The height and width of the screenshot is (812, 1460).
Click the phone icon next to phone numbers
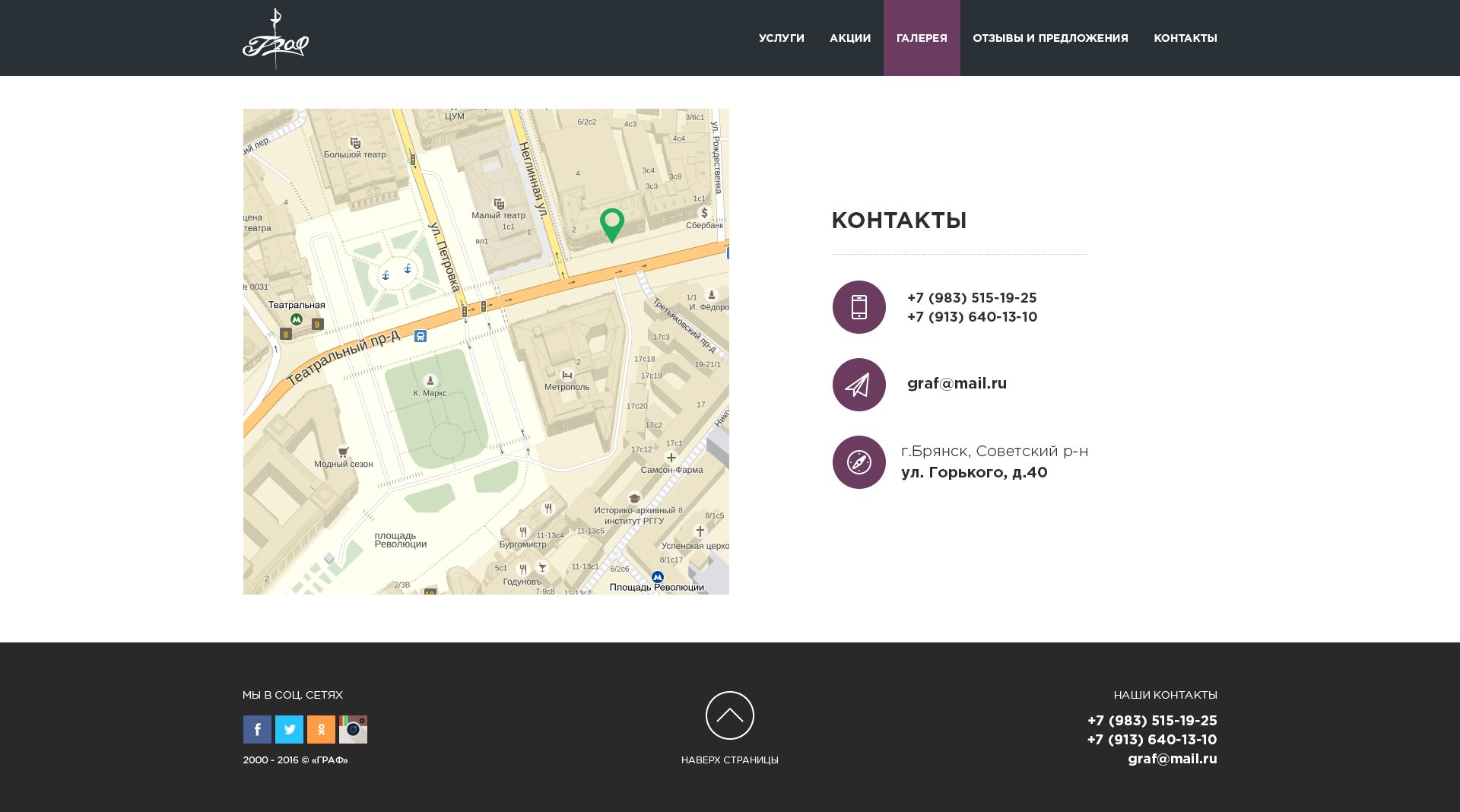859,306
